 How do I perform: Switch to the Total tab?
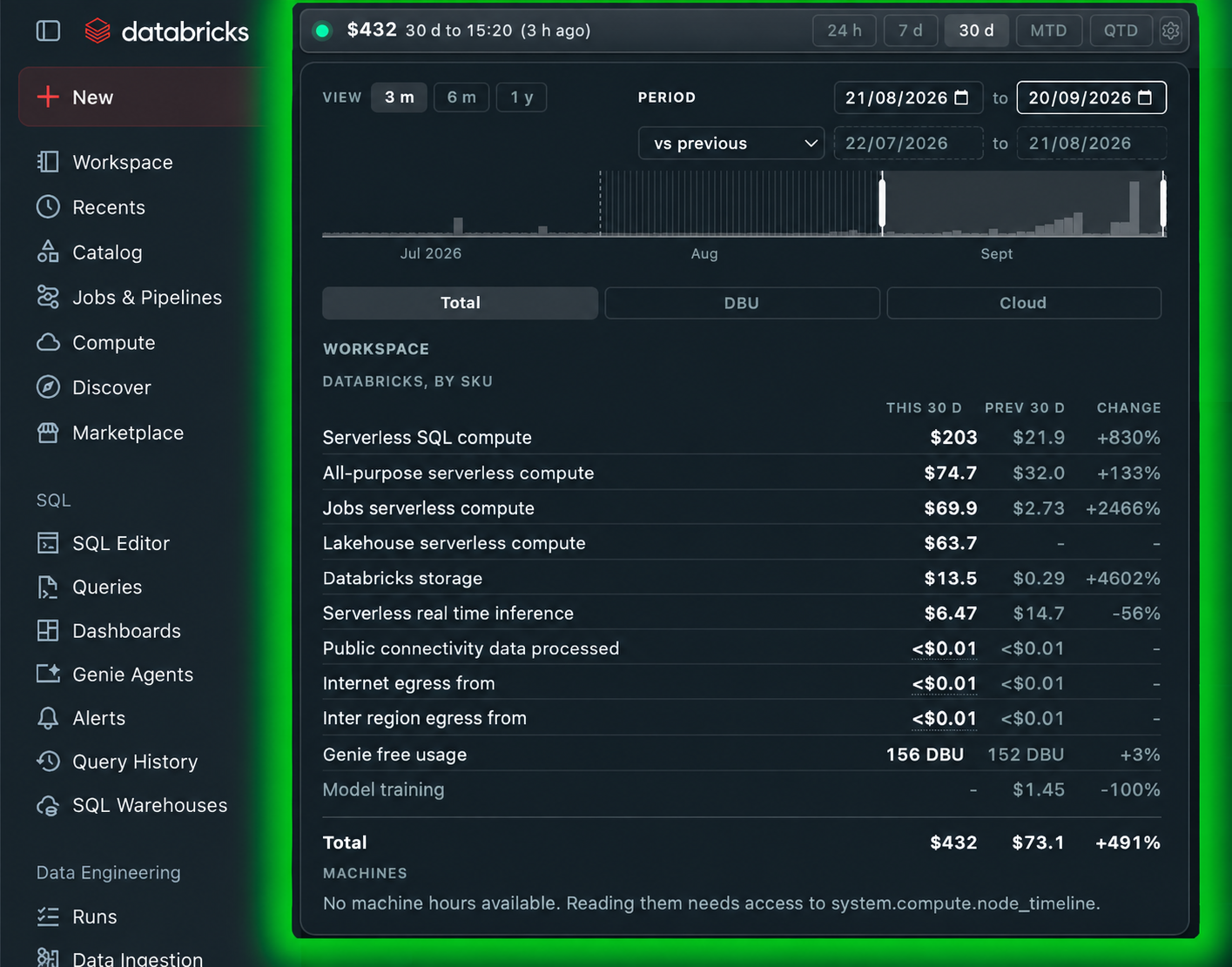(460, 303)
